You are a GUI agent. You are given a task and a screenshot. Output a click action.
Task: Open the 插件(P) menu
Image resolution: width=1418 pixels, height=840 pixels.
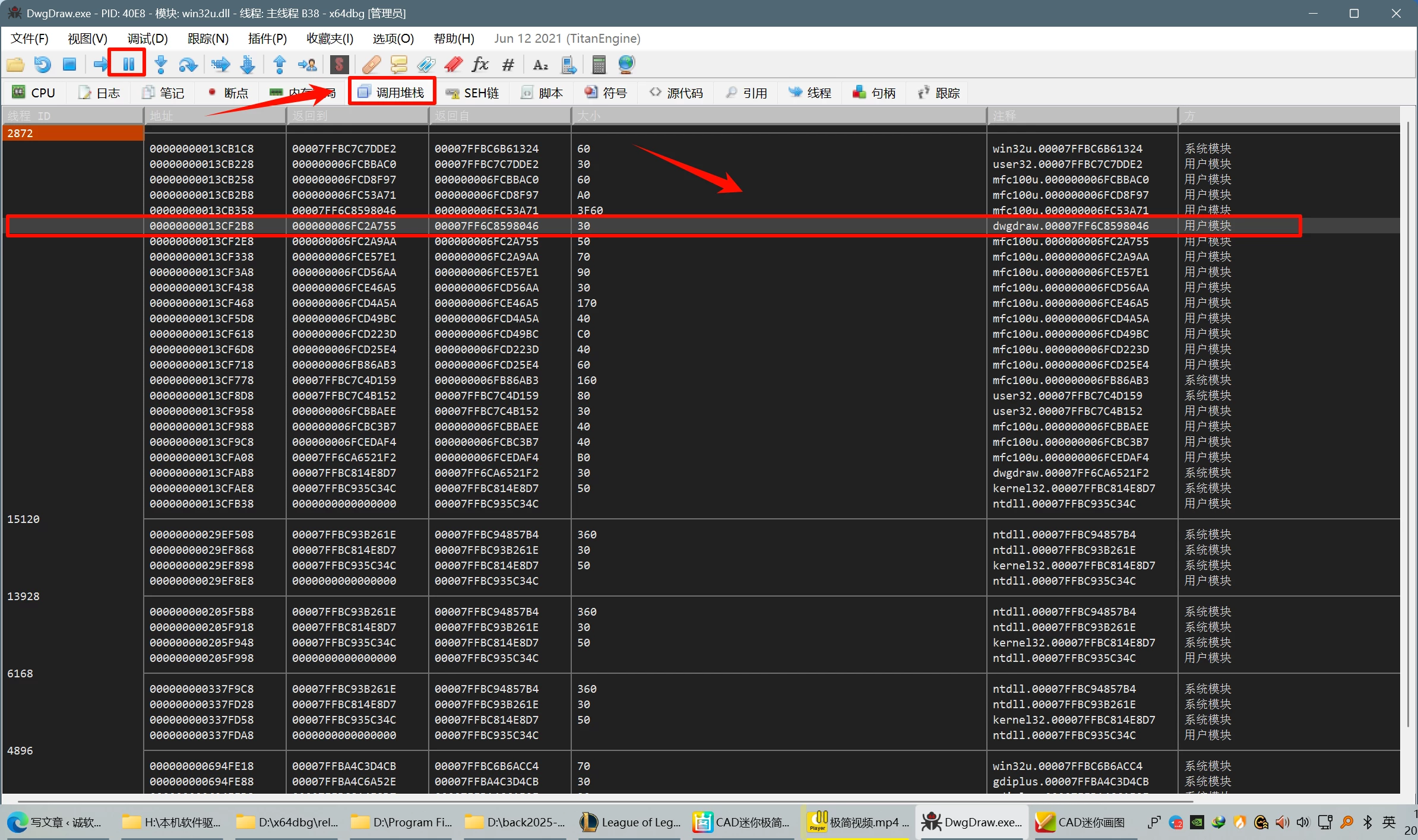(x=267, y=39)
